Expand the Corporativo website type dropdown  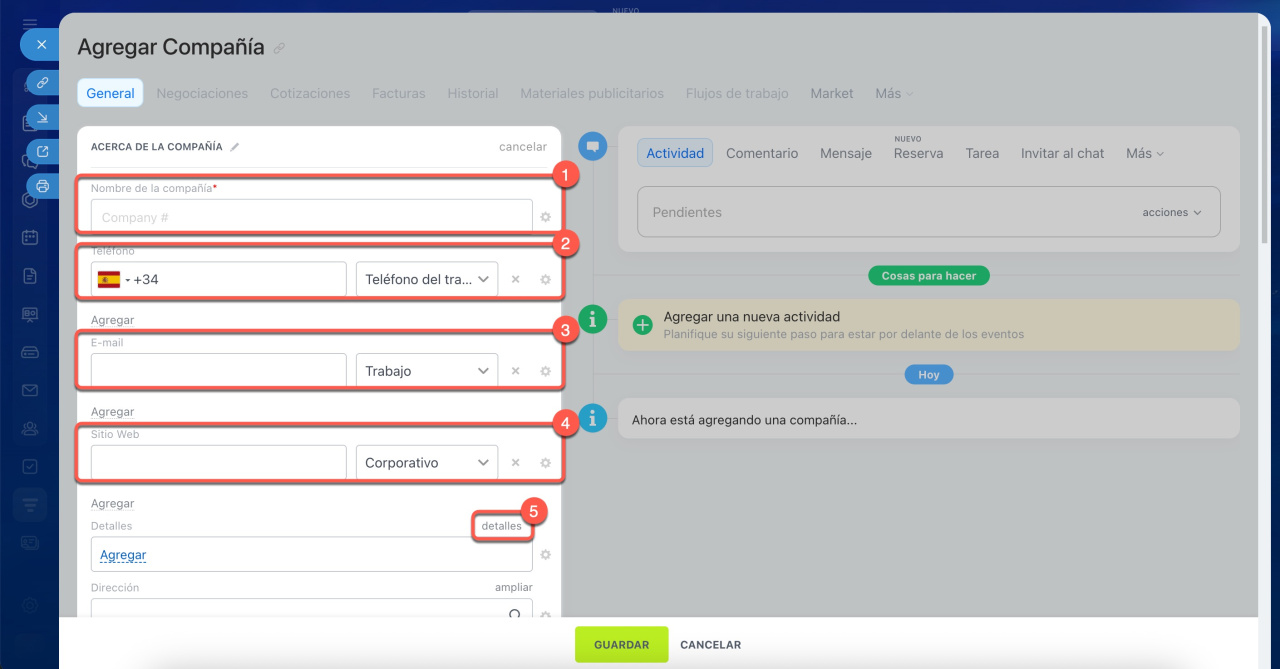(427, 463)
